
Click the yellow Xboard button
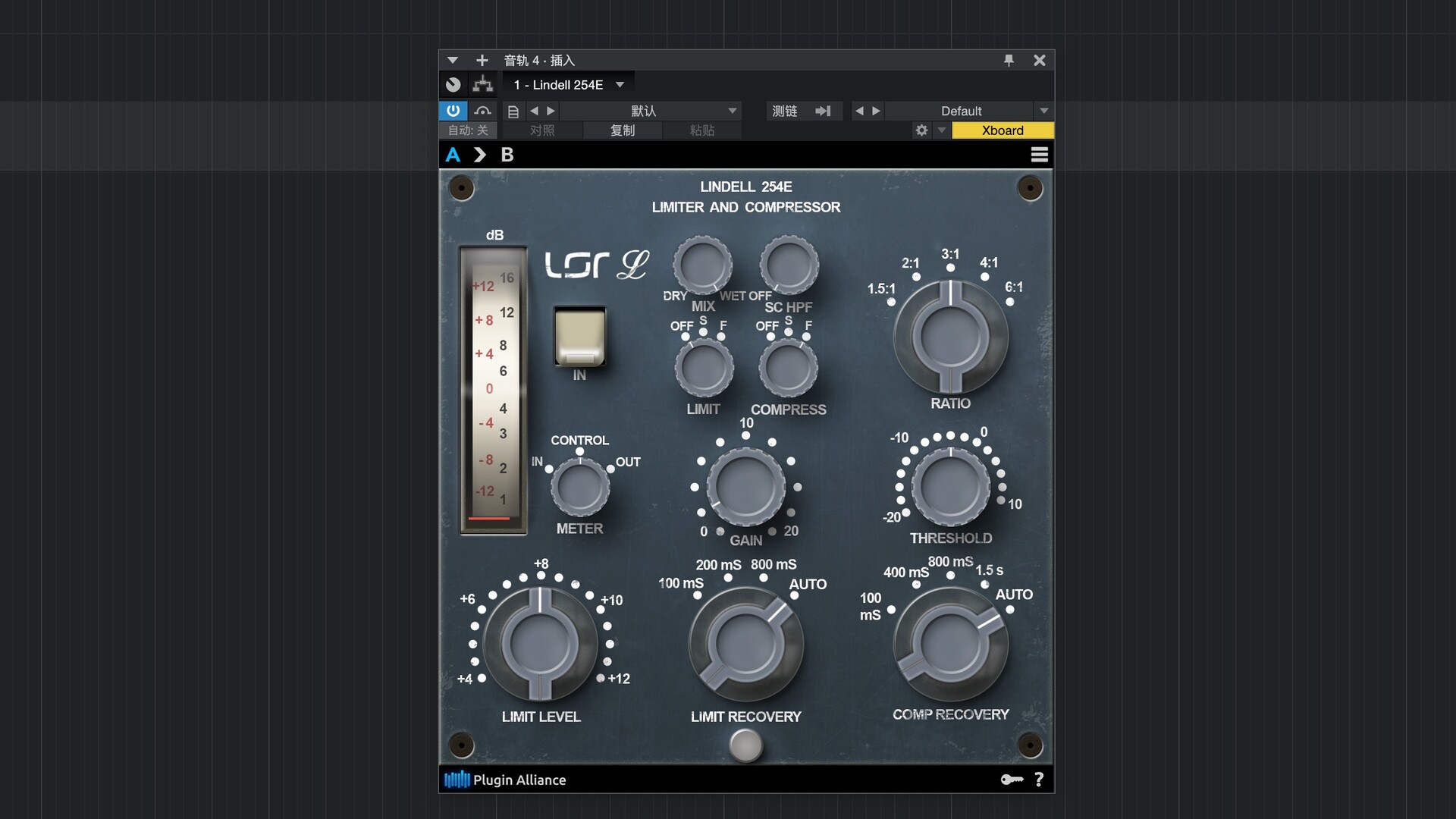pyautogui.click(x=1003, y=130)
